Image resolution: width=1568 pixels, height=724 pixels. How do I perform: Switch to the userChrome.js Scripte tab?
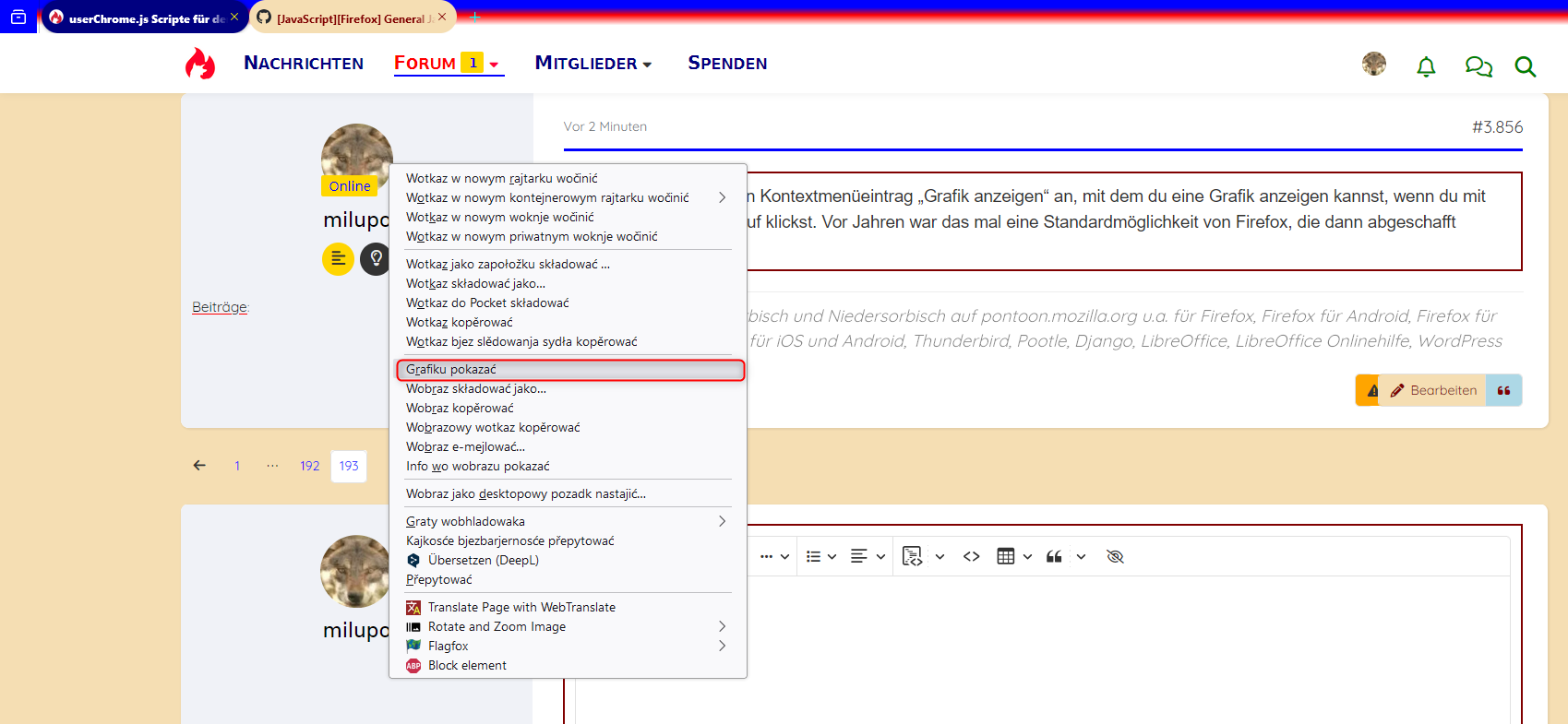coord(145,18)
